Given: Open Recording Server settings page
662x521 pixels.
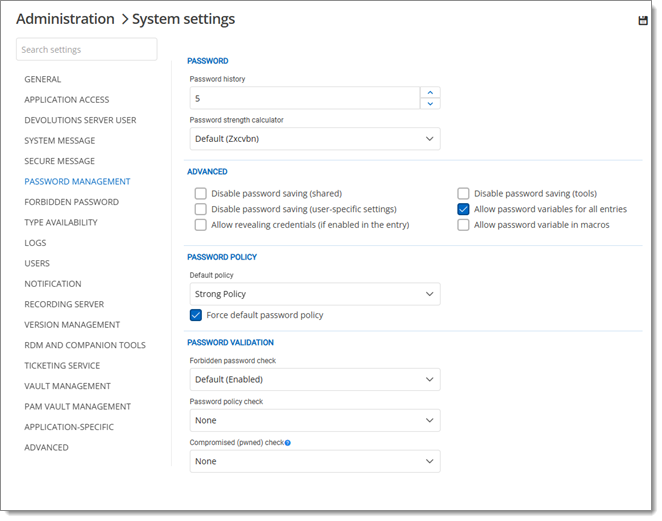Looking at the screenshot, I should [64, 304].
